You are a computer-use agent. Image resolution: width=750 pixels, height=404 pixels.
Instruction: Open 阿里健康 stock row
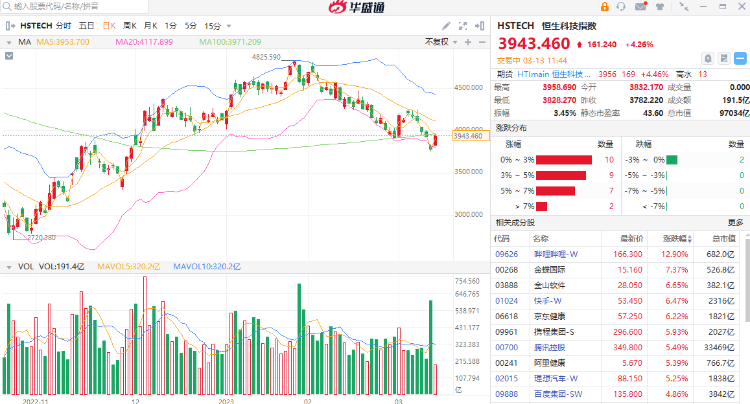(x=616, y=363)
